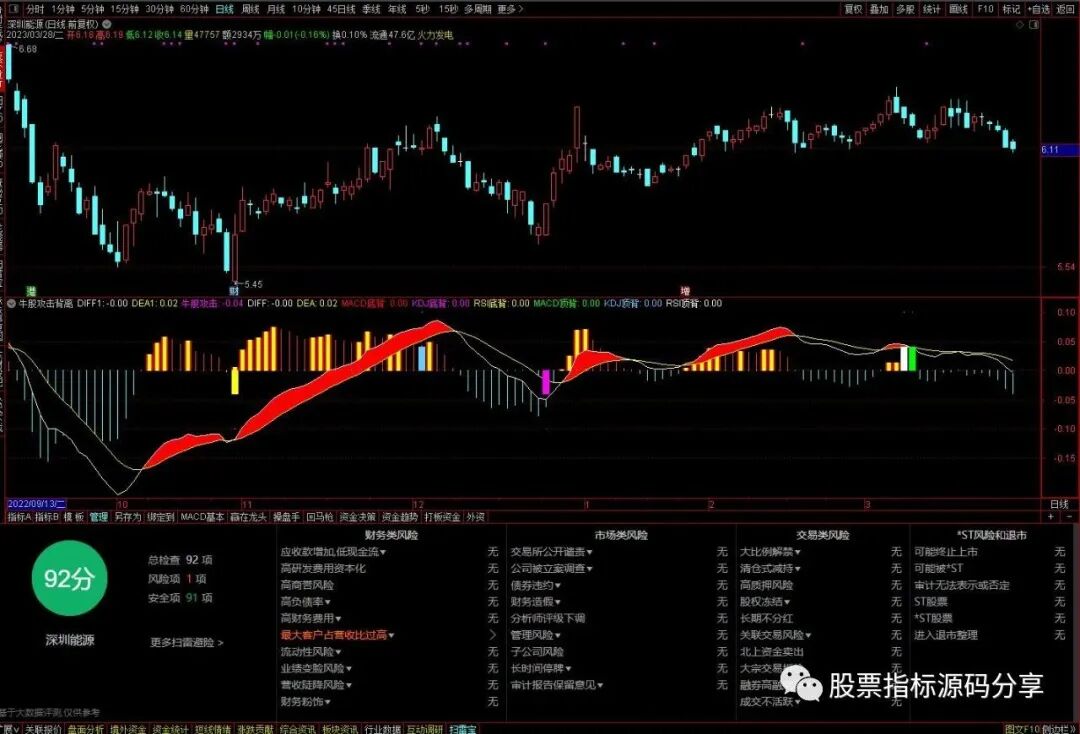The height and width of the screenshot is (734, 1080).
Task: Click the 复权 button
Action: (853, 9)
